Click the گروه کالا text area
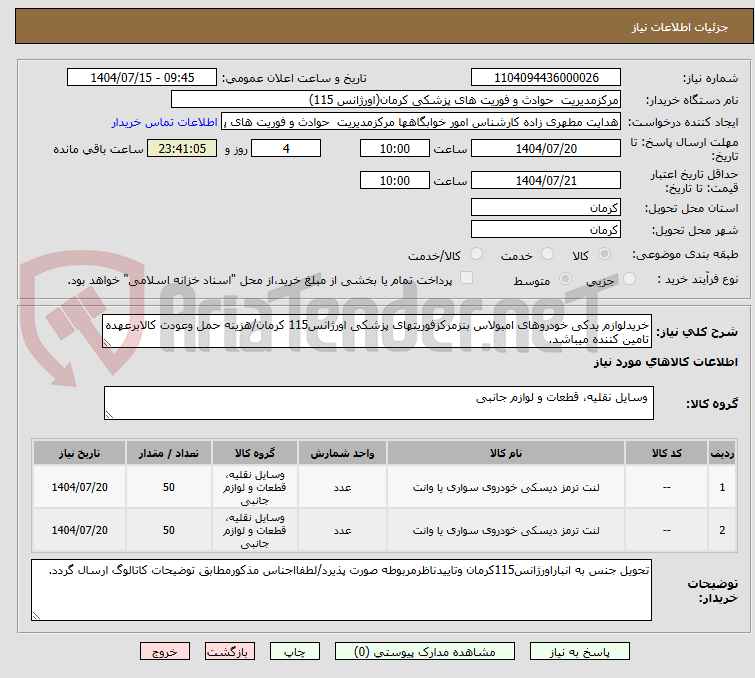The height and width of the screenshot is (678, 755). 378,404
